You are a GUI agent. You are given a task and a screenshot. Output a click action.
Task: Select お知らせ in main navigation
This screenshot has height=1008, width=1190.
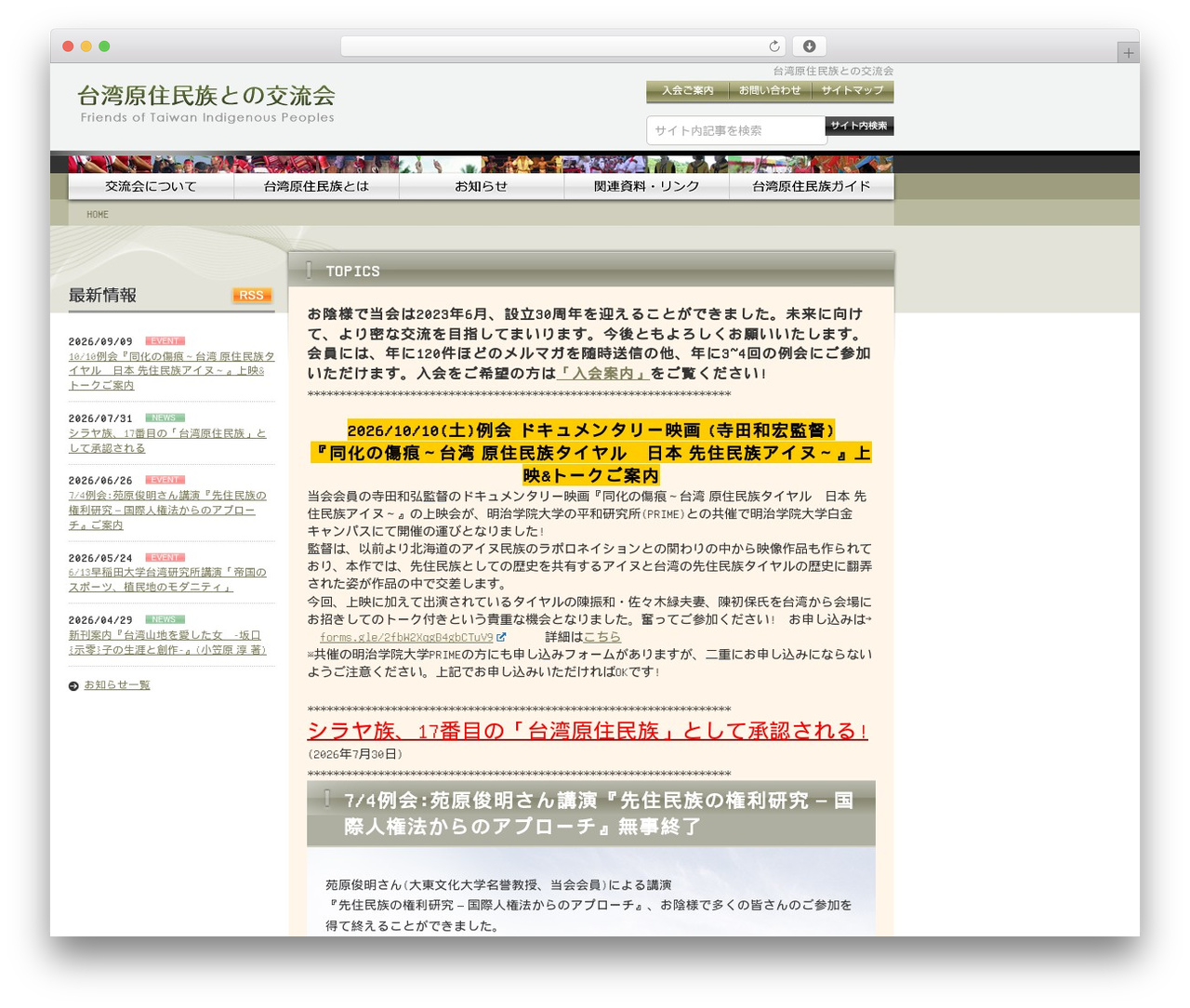(482, 186)
